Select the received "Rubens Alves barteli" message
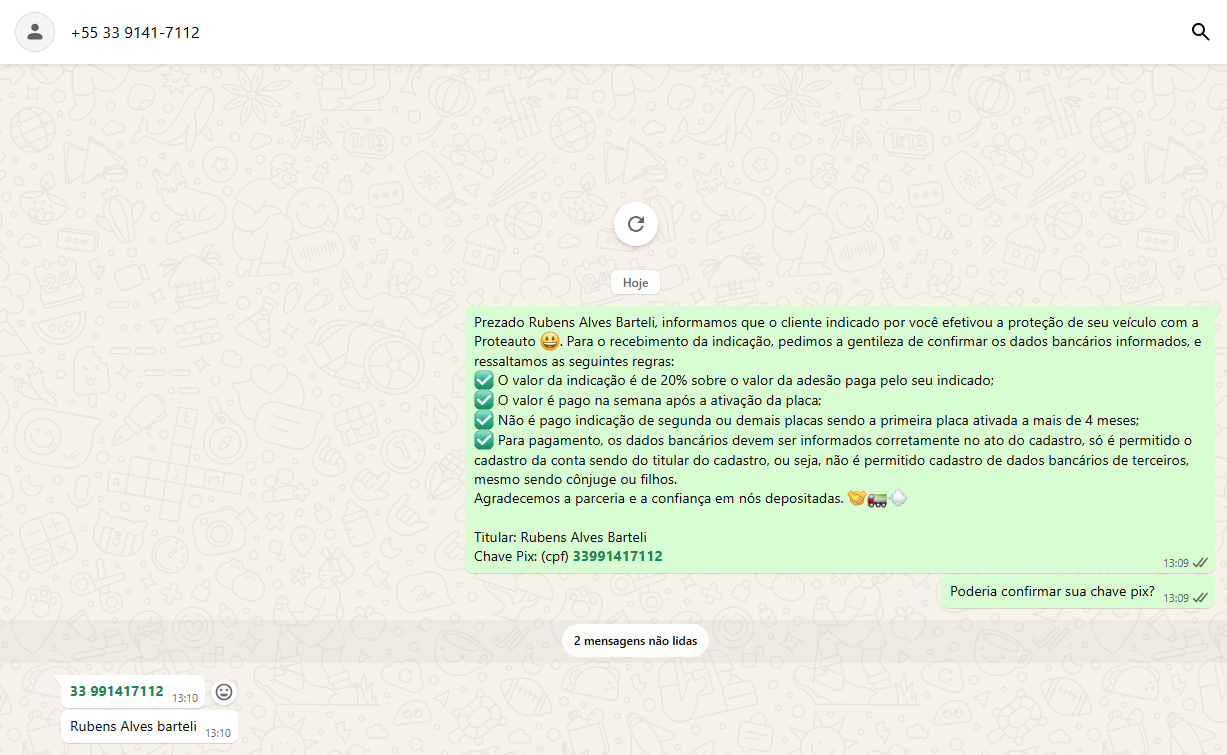Screen dimensions: 1227x755 pyautogui.click(x=133, y=727)
